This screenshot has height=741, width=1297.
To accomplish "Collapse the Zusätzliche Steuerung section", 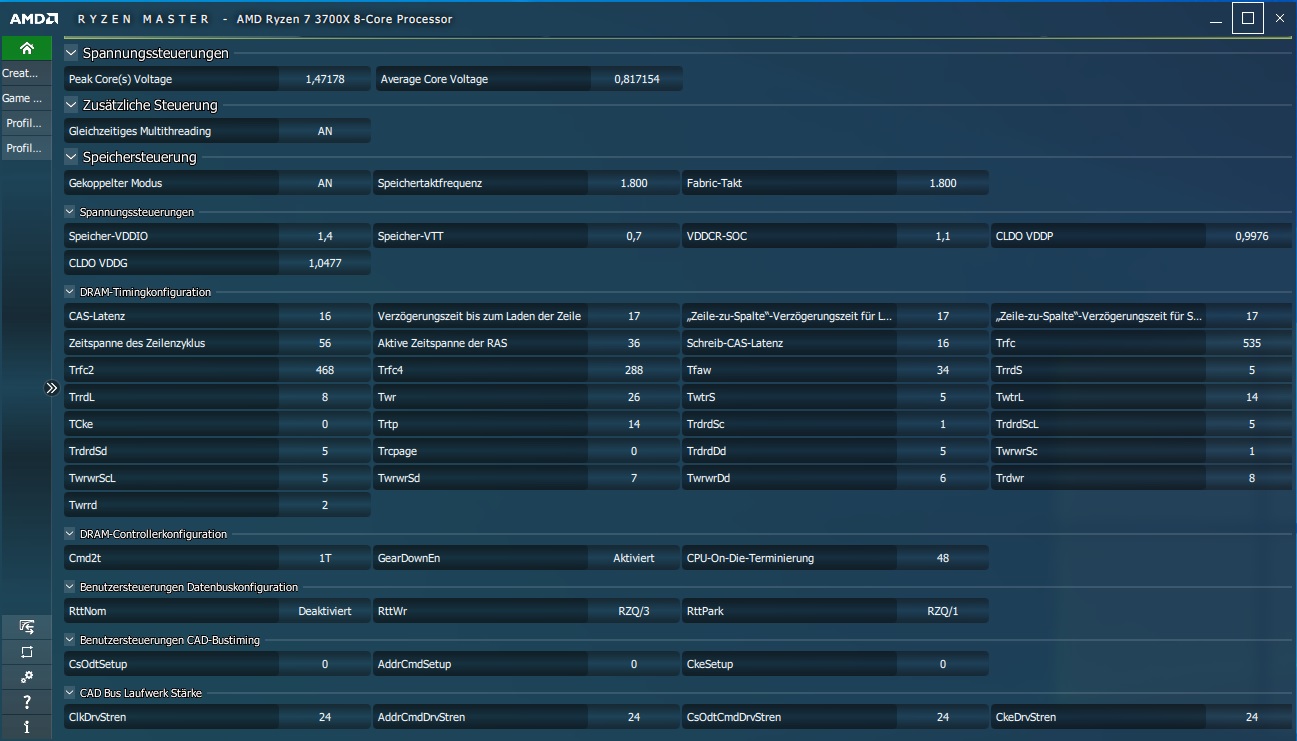I will [71, 104].
